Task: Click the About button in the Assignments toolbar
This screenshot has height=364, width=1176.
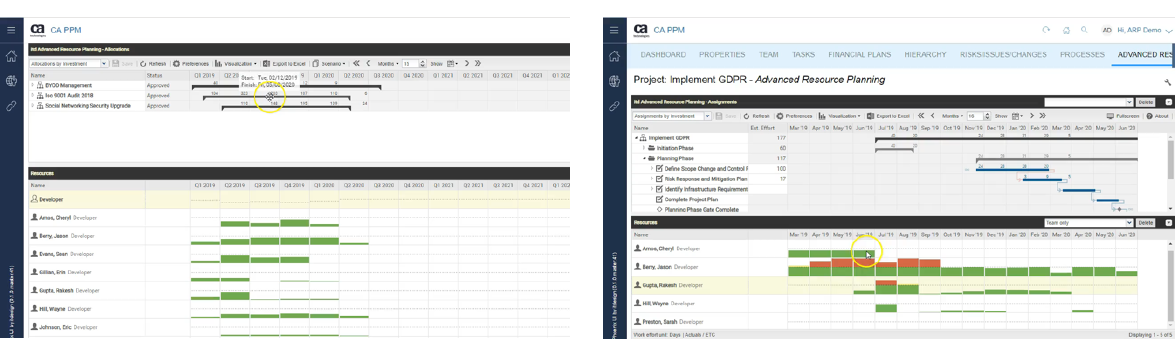Action: pyautogui.click(x=1157, y=116)
